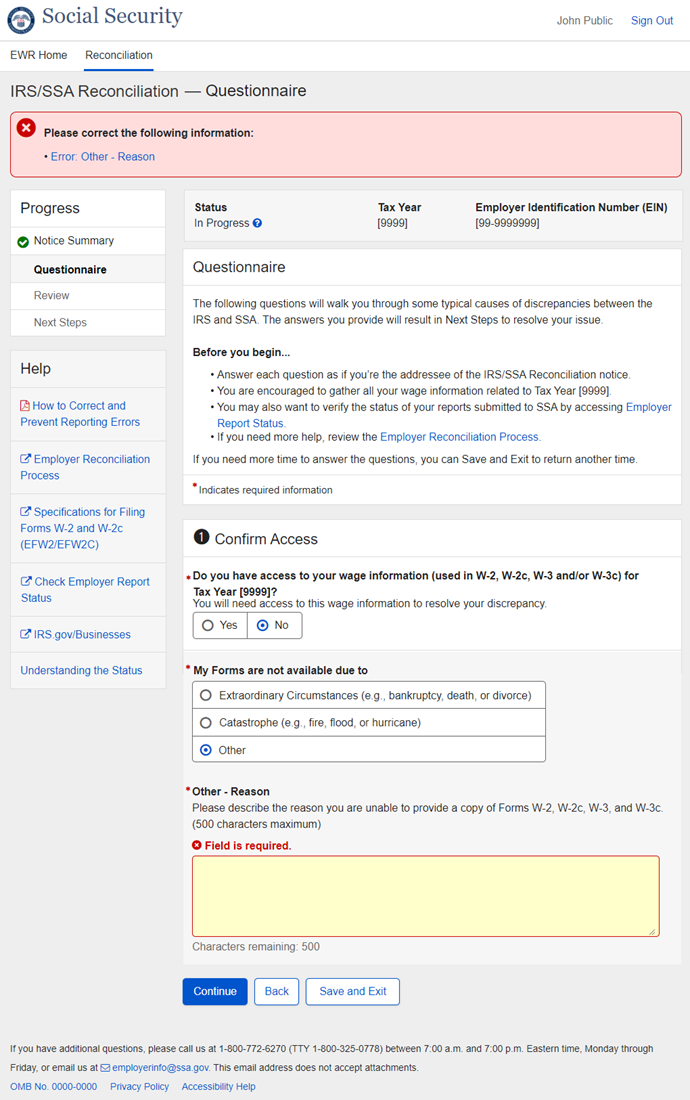Select the Yes radio button
Viewport: 690px width, 1100px height.
208,625
